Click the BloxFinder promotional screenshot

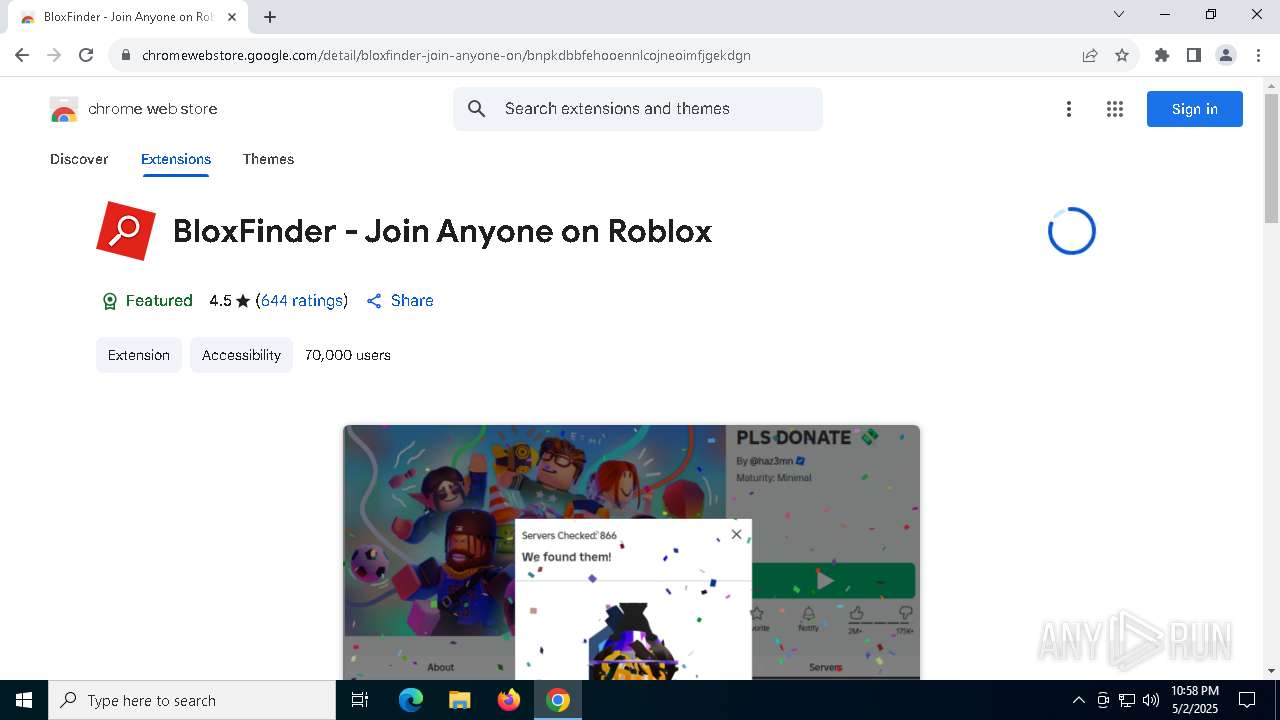[631, 552]
